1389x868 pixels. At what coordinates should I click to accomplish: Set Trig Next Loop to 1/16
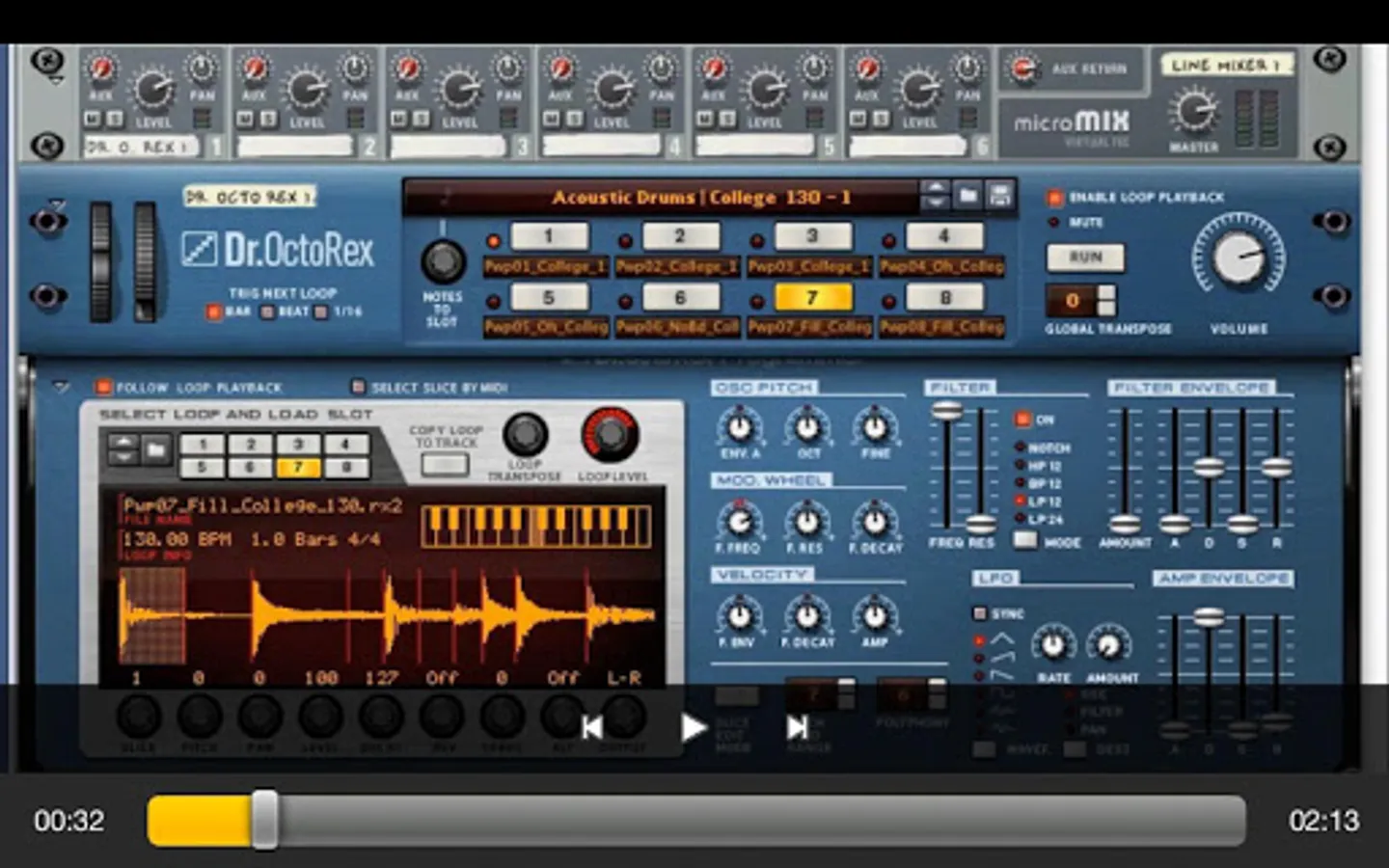[x=321, y=312]
